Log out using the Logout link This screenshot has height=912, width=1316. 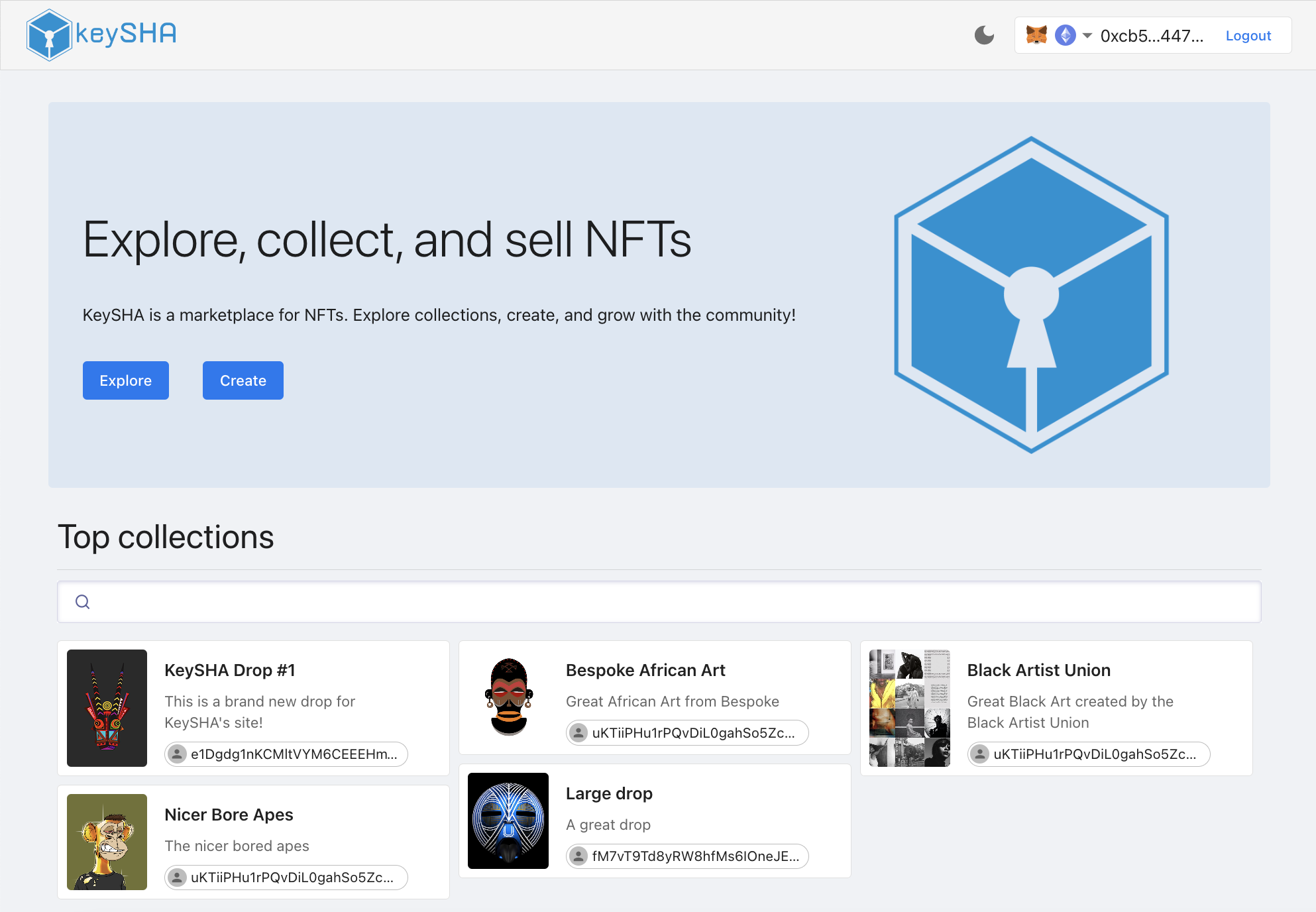pyautogui.click(x=1248, y=36)
